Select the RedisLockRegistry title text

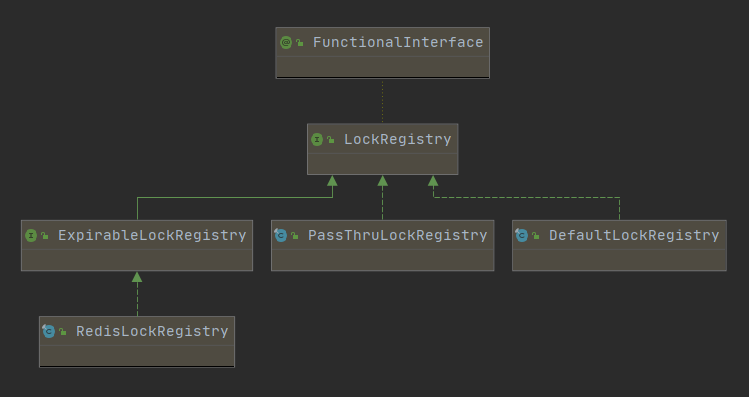pos(152,332)
